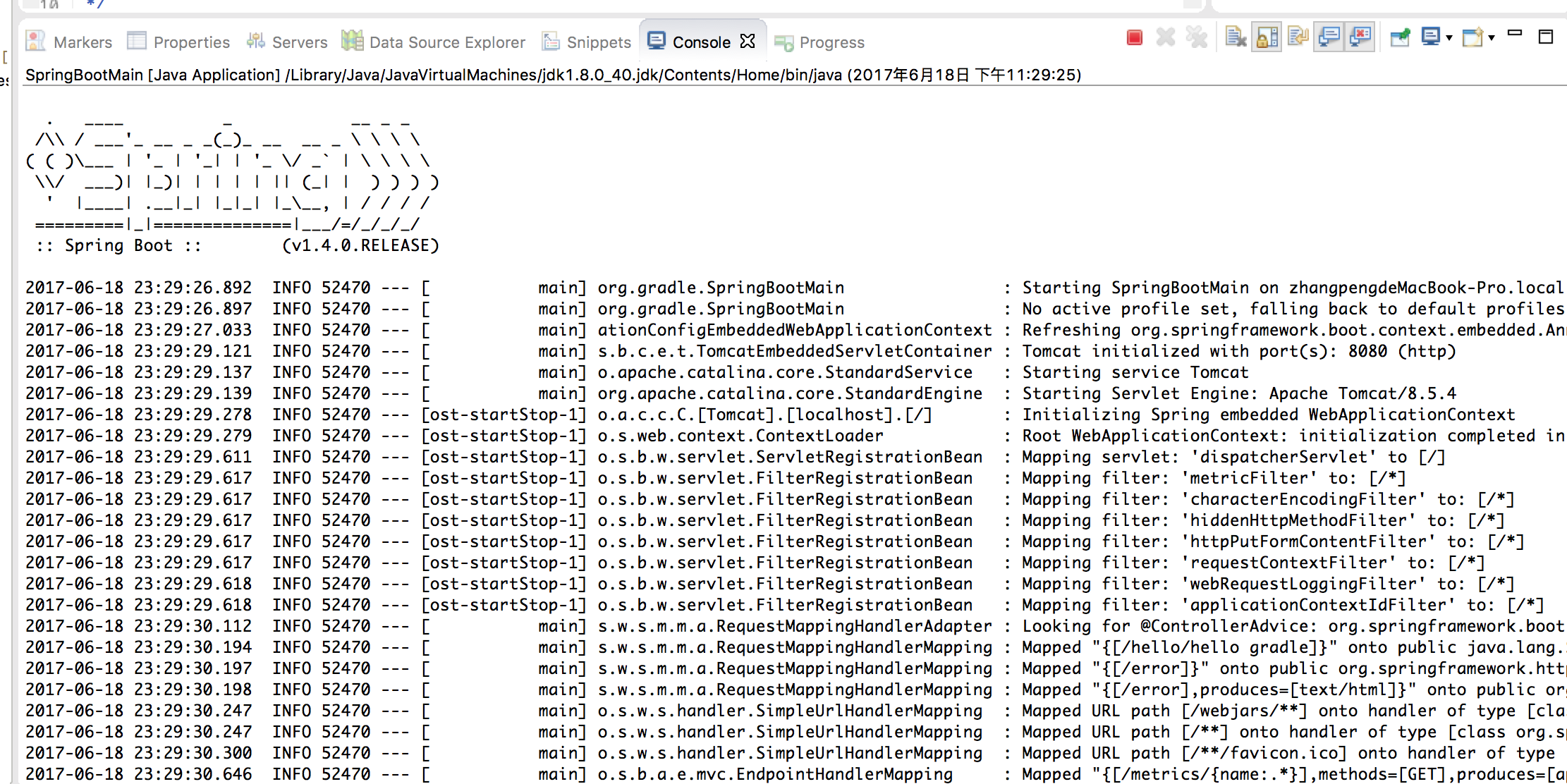Toggle show console on standard error

[x=1360, y=37]
